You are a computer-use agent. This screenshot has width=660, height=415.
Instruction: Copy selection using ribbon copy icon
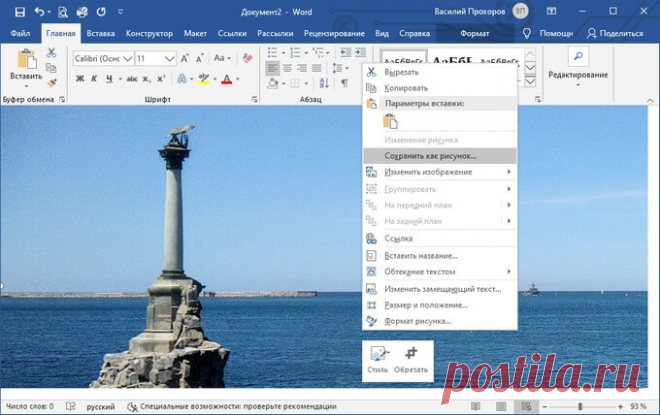tap(51, 68)
